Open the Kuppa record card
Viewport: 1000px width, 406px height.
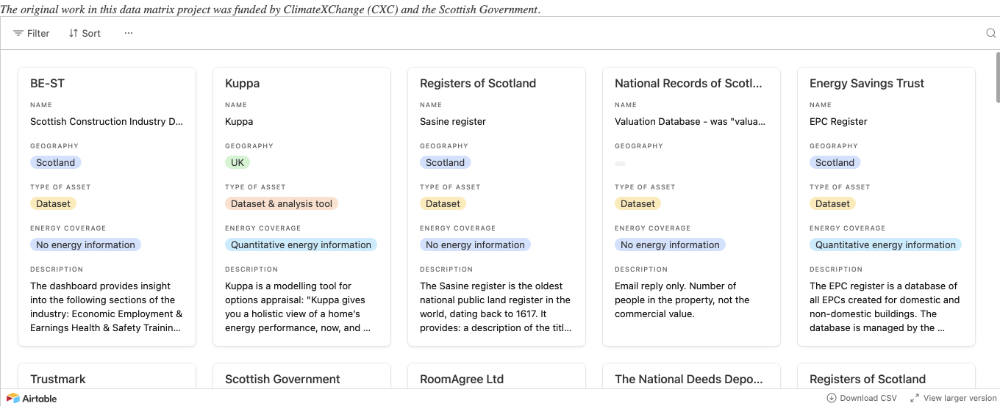[301, 84]
